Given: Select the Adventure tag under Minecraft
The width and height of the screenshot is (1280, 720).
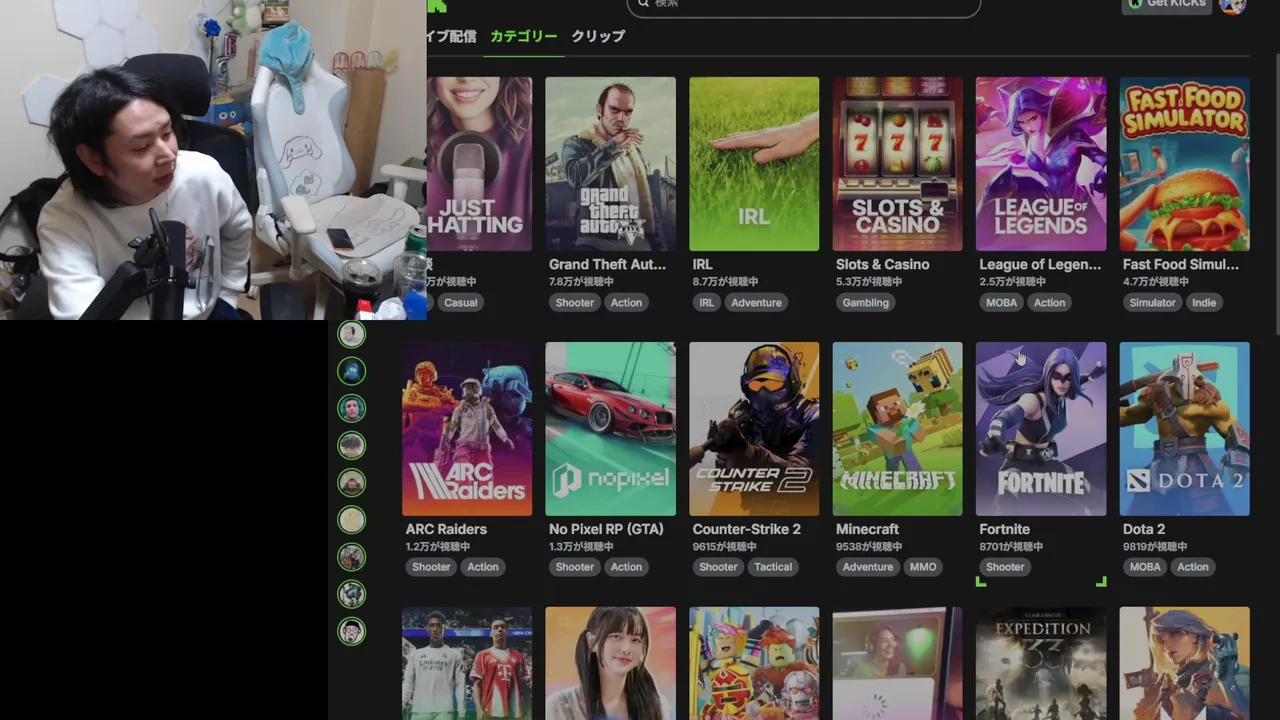Looking at the screenshot, I should point(867,567).
